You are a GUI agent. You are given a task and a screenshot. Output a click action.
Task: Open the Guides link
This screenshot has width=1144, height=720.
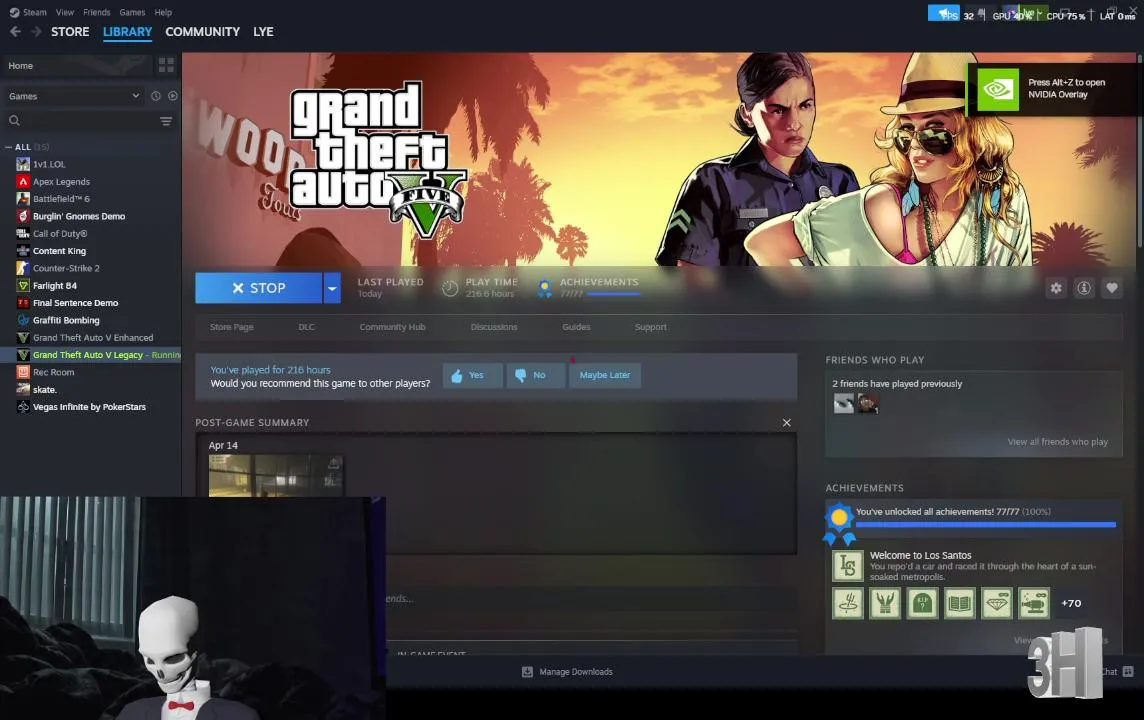point(576,327)
